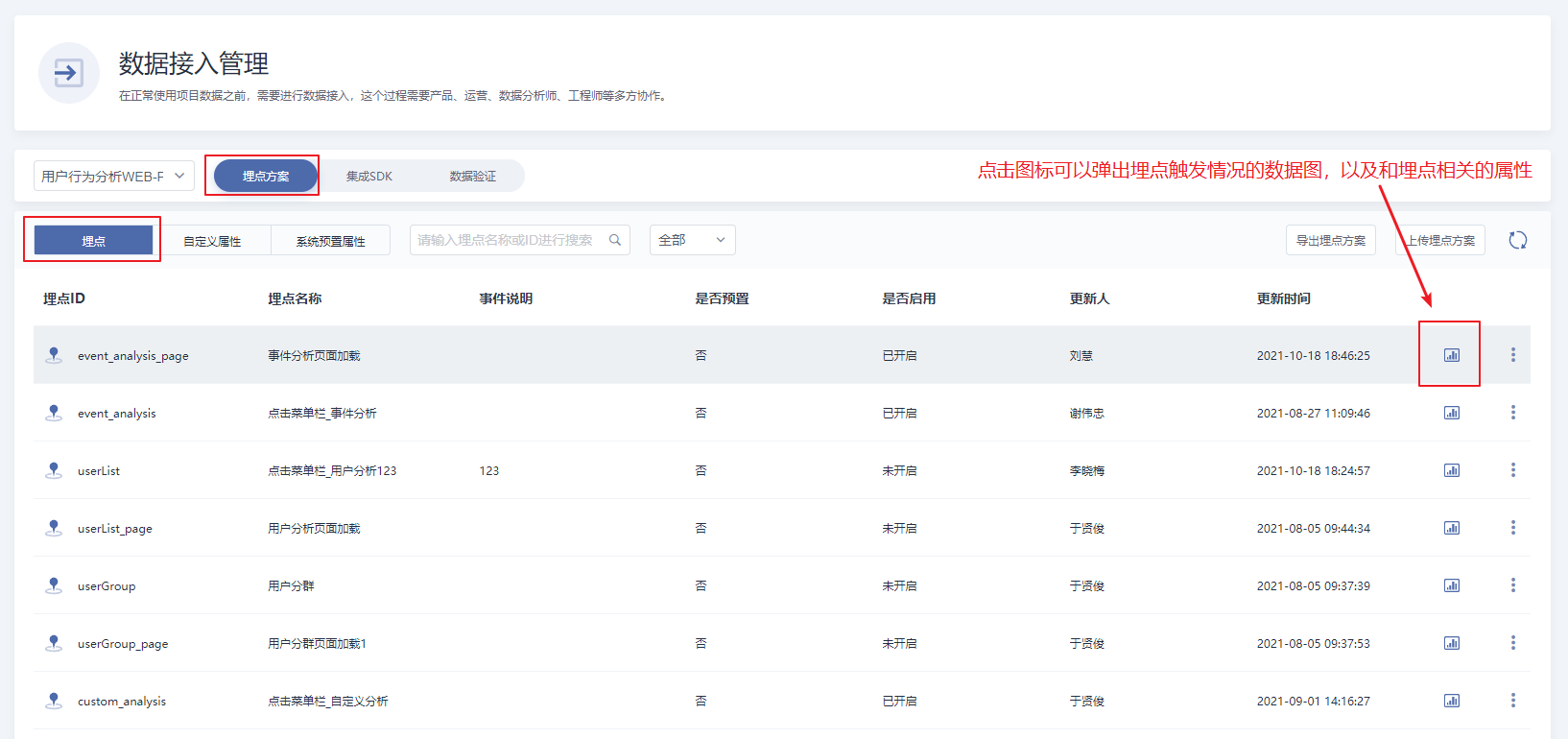This screenshot has height=739, width=1568.
Task: Switch to the 集成SDK tab
Action: [x=369, y=176]
